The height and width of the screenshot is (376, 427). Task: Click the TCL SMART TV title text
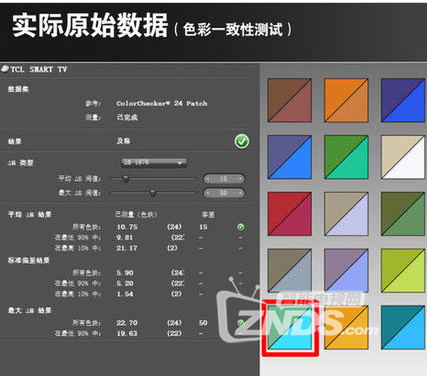click(x=39, y=69)
